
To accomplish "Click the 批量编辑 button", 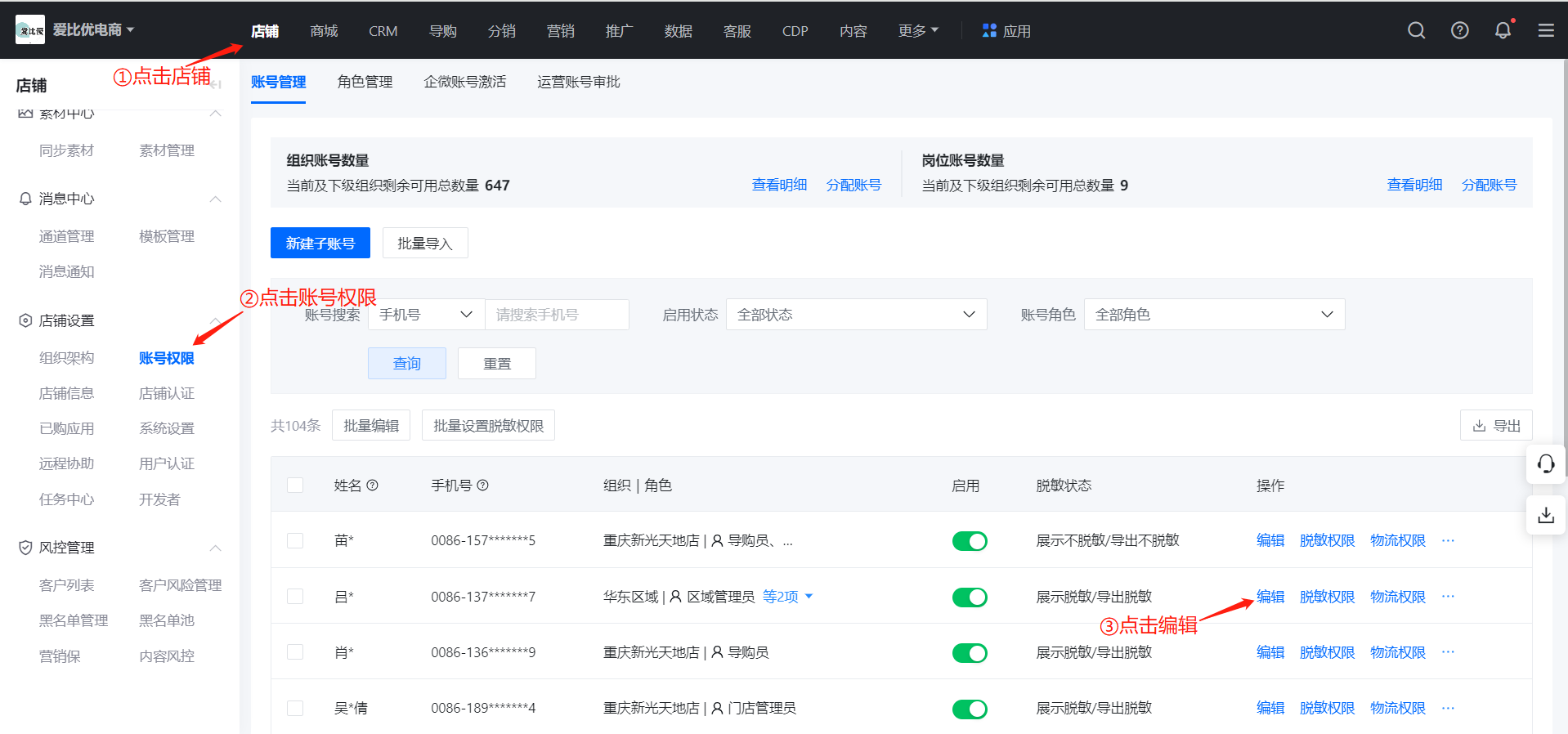I will click(371, 426).
